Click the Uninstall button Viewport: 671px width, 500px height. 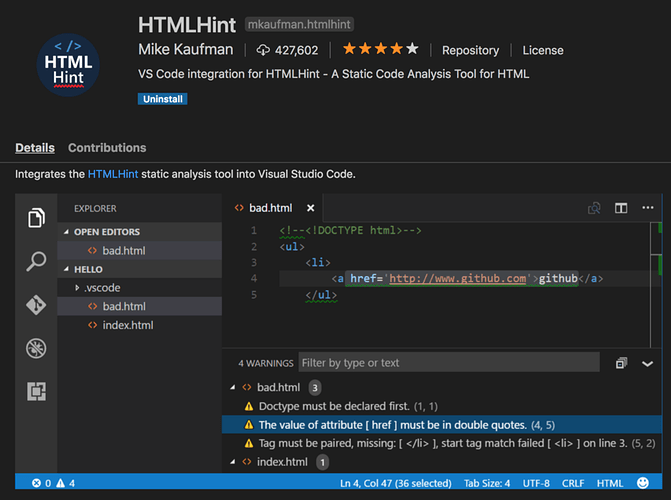162,99
